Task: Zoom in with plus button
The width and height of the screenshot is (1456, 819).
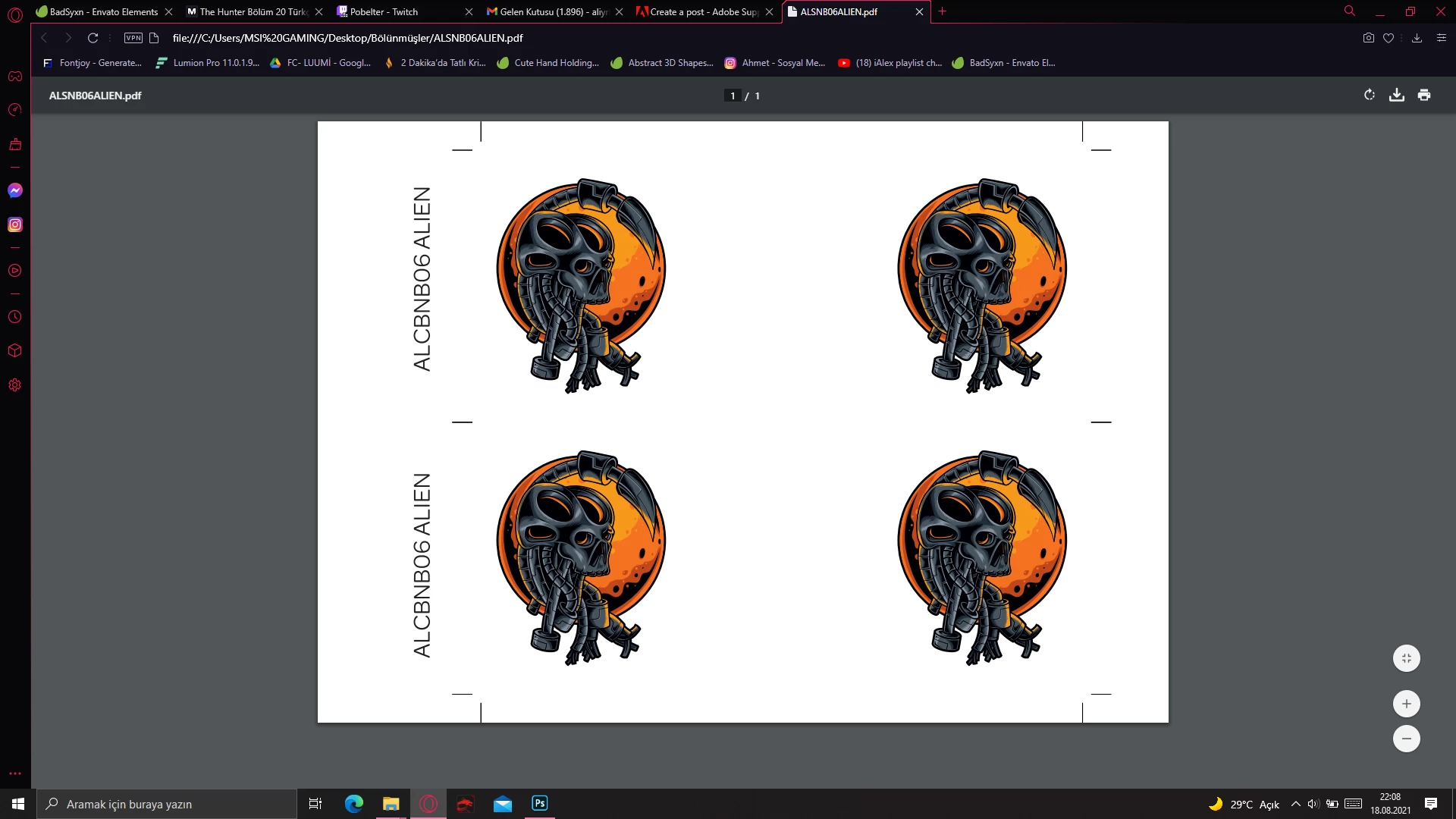Action: [1406, 704]
